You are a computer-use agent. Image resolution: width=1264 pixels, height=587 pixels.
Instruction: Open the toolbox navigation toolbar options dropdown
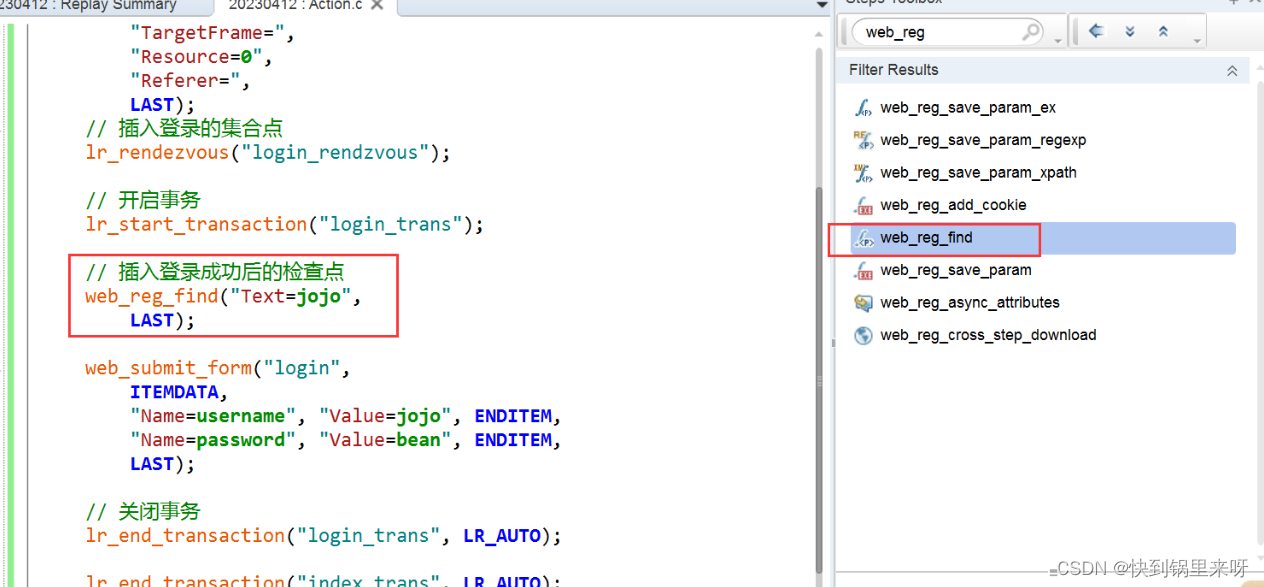(x=1197, y=41)
